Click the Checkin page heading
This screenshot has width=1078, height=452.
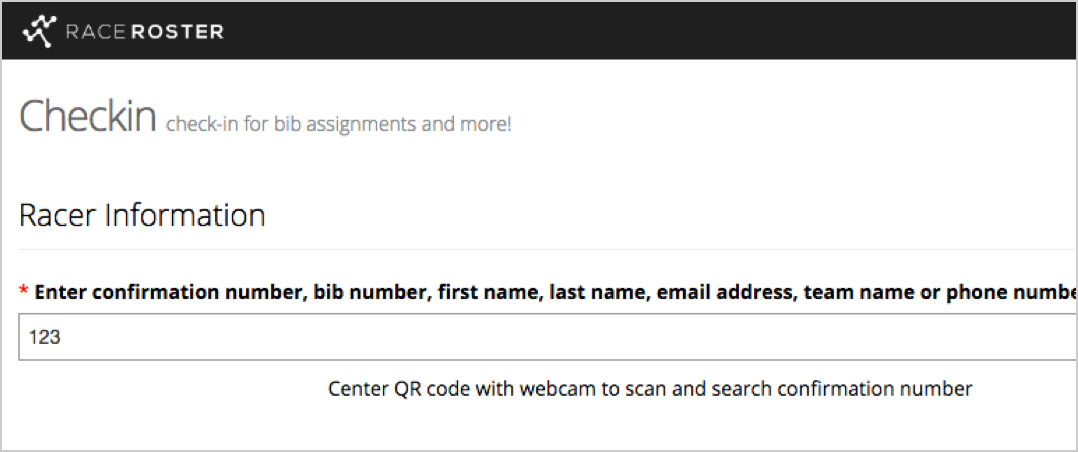[88, 116]
